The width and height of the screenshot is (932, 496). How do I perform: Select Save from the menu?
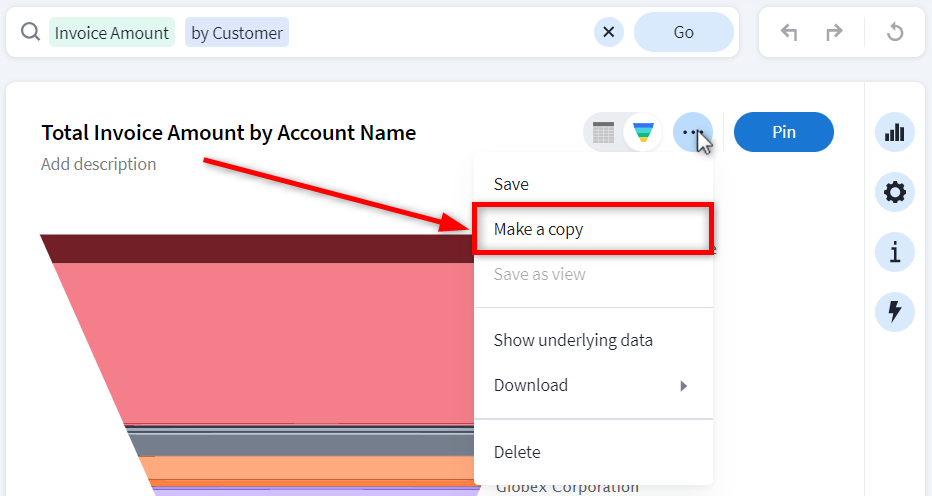tap(511, 184)
